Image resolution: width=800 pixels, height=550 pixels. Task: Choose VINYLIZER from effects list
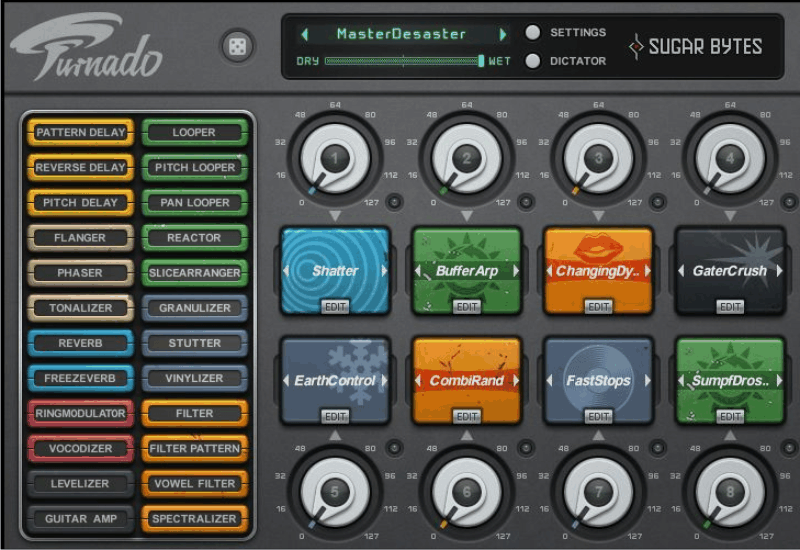coord(194,378)
